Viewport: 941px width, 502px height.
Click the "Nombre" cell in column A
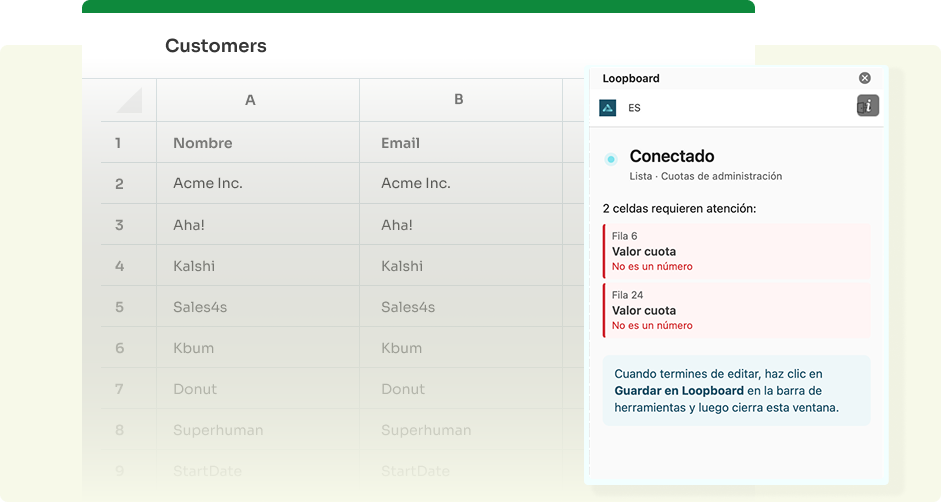[258, 142]
